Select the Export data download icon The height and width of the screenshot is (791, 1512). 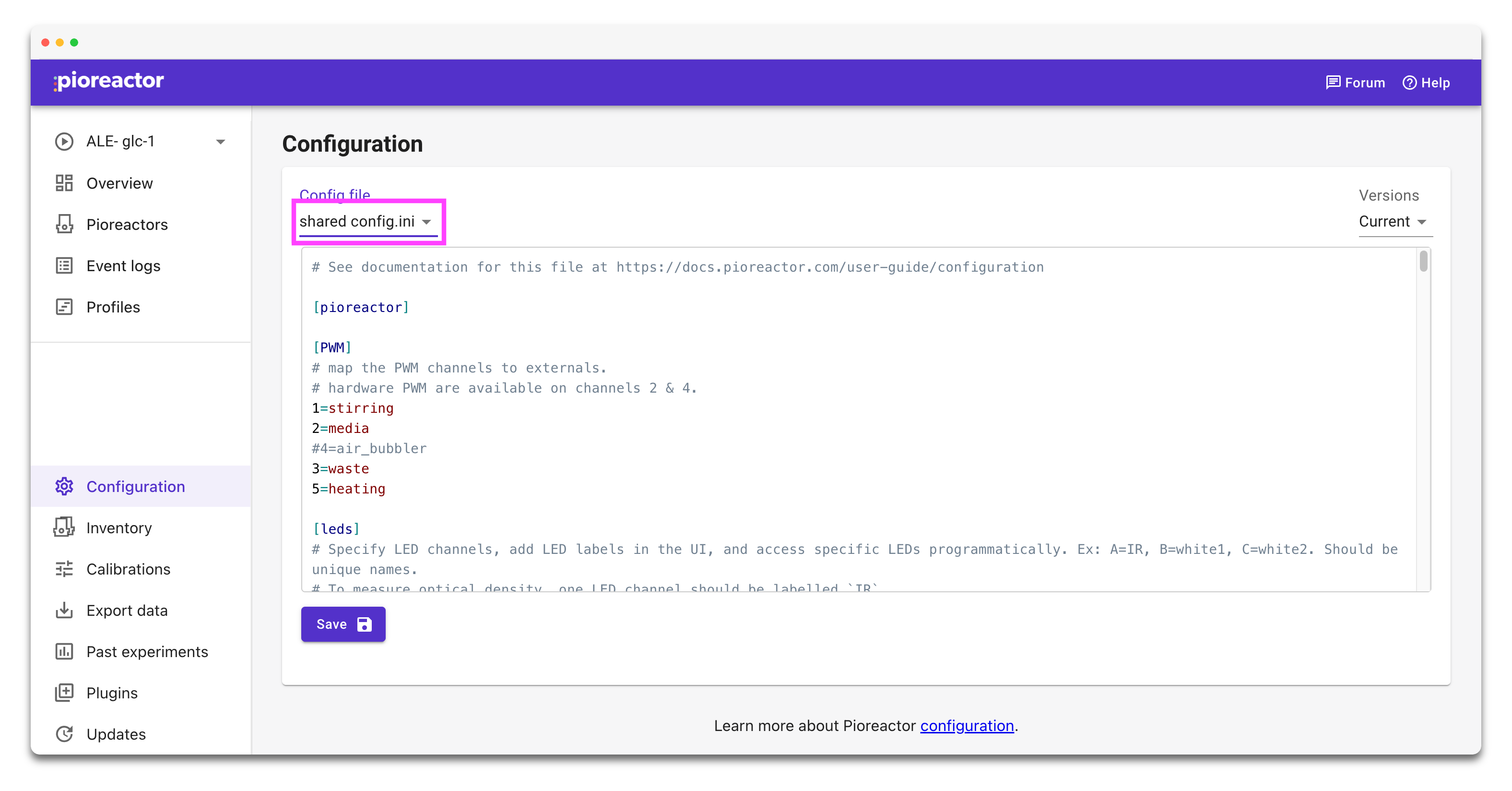[x=65, y=610]
